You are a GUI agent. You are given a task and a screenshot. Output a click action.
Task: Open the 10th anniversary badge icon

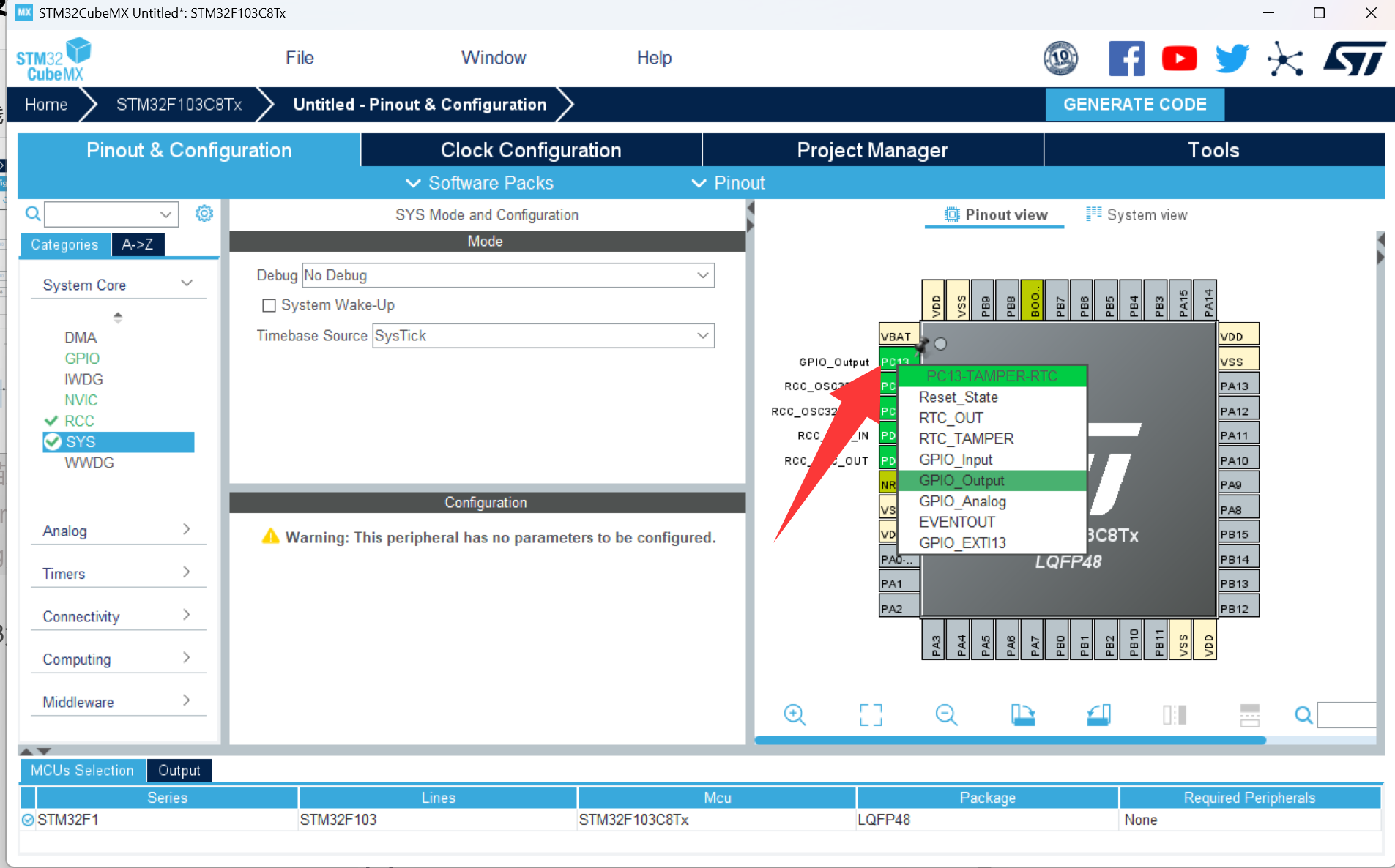pos(1060,59)
